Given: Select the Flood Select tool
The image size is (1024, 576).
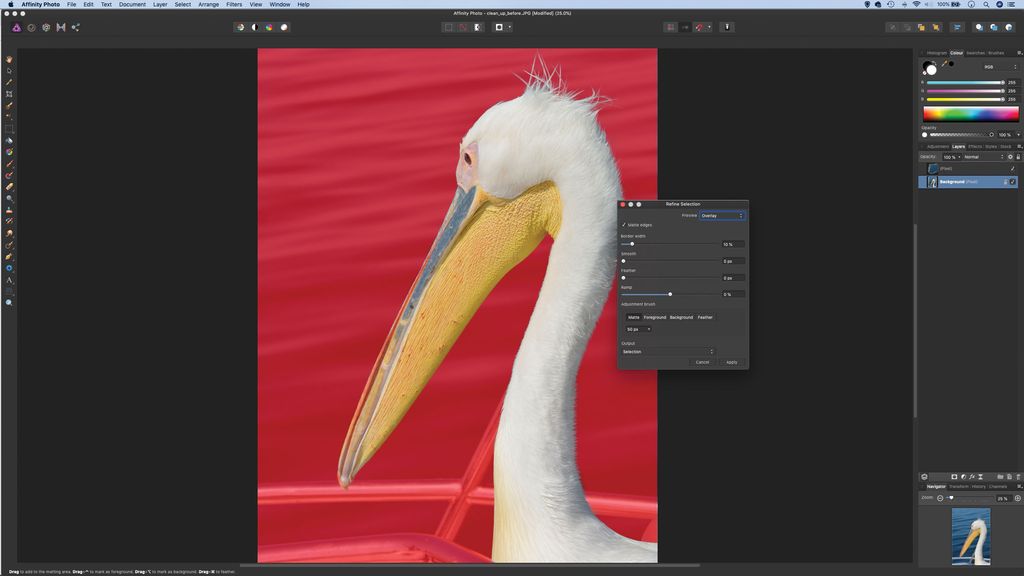Looking at the screenshot, I should coord(8,117).
